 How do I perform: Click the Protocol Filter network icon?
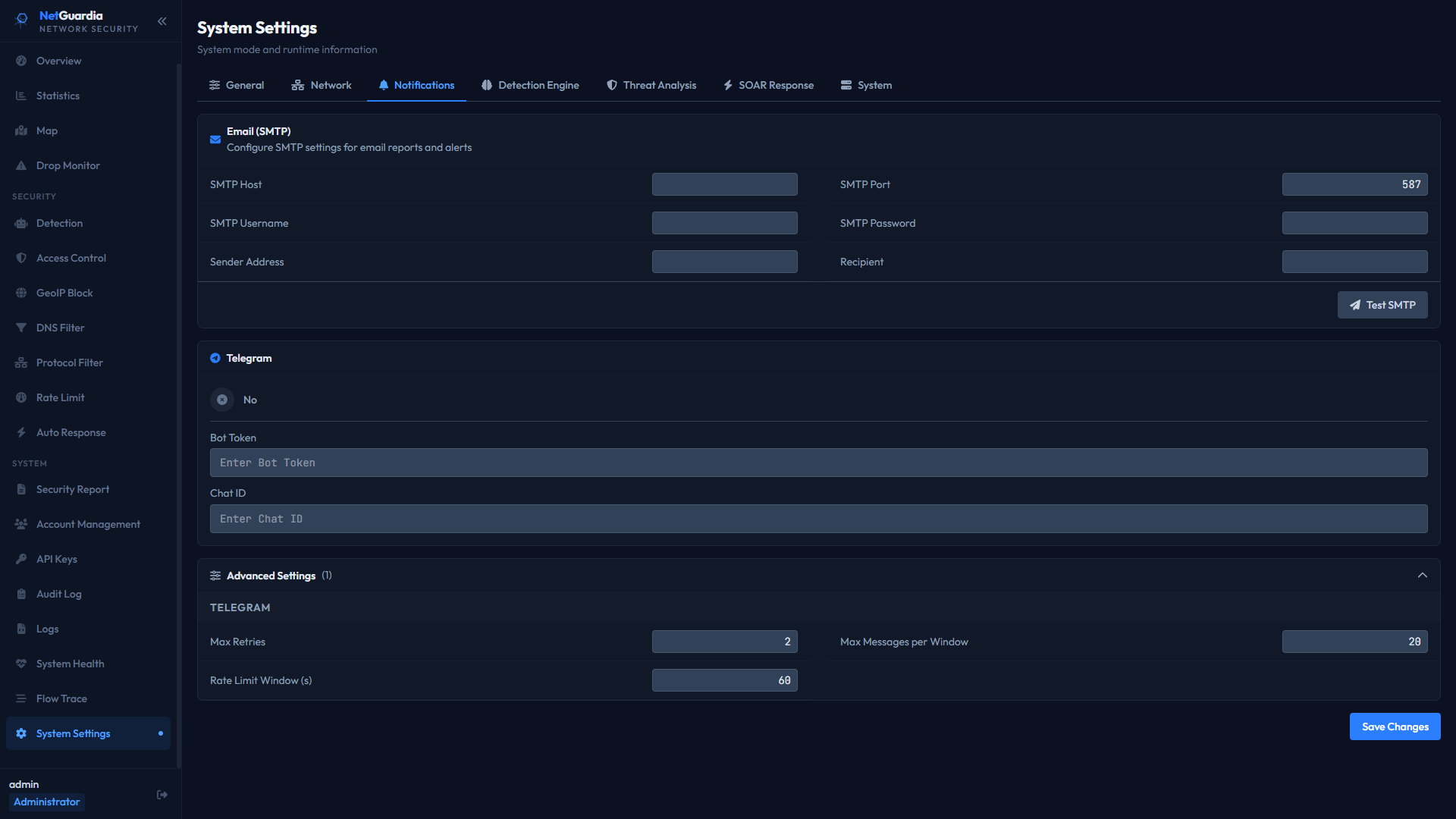point(21,362)
